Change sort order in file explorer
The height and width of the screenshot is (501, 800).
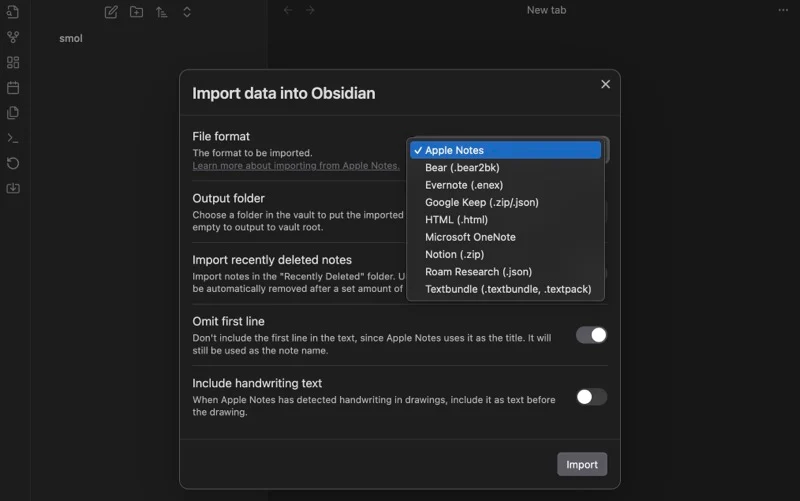[x=161, y=12]
